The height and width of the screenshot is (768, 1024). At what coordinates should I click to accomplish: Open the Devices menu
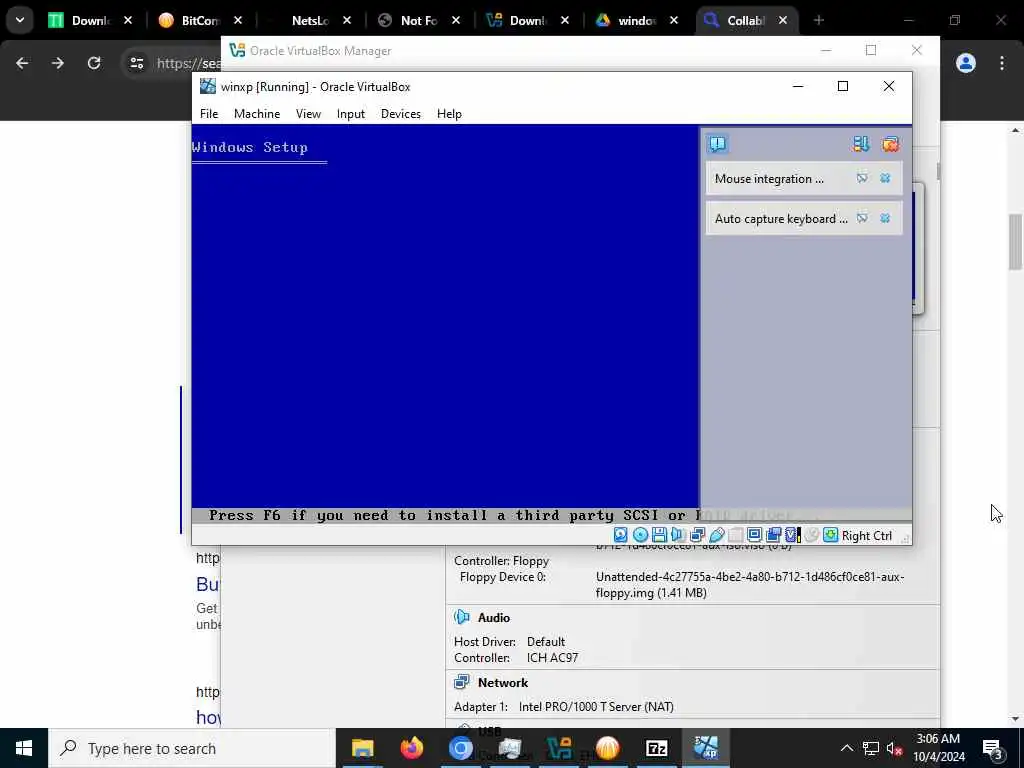(x=400, y=114)
